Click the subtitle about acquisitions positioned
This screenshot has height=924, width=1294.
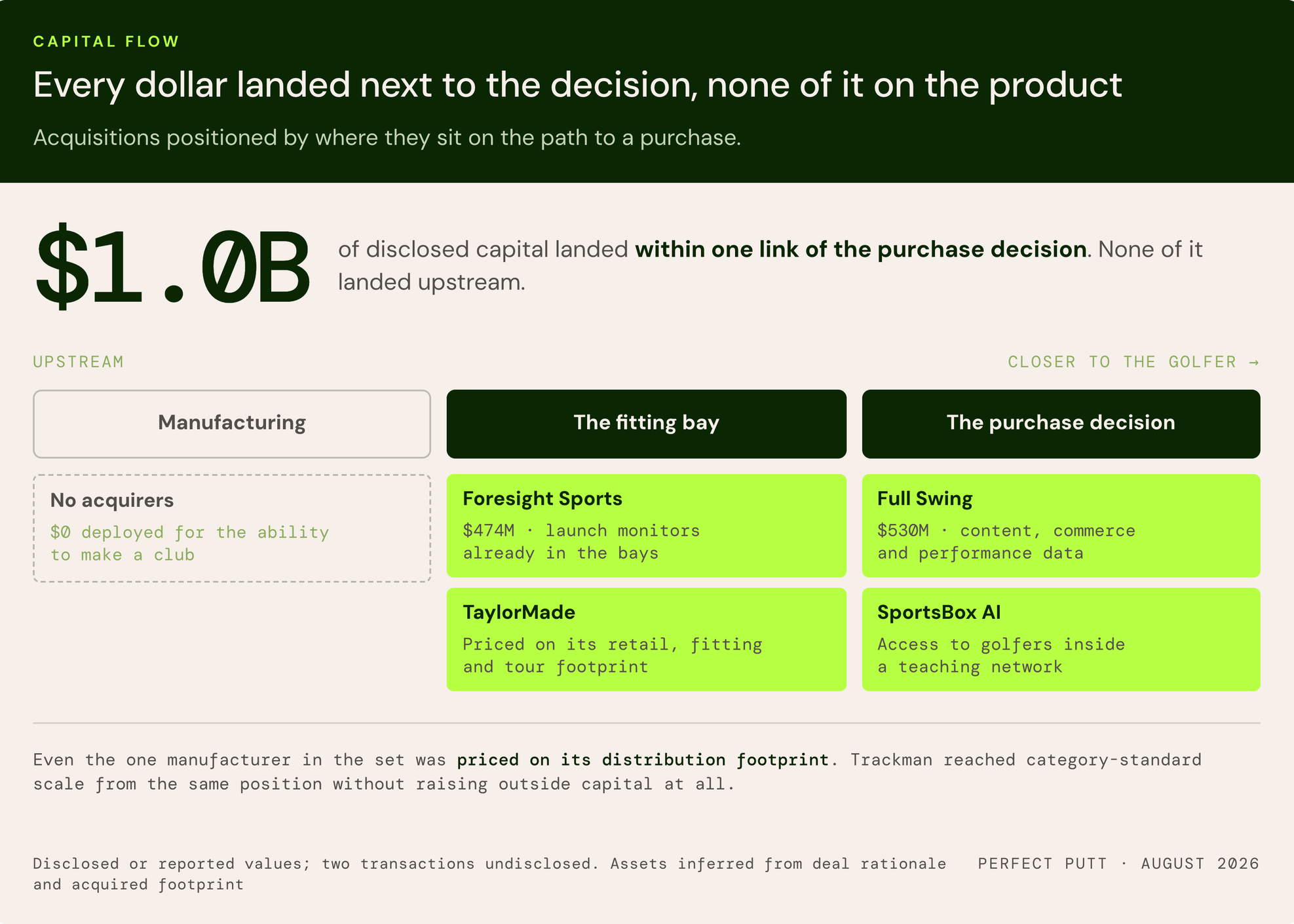(x=387, y=138)
